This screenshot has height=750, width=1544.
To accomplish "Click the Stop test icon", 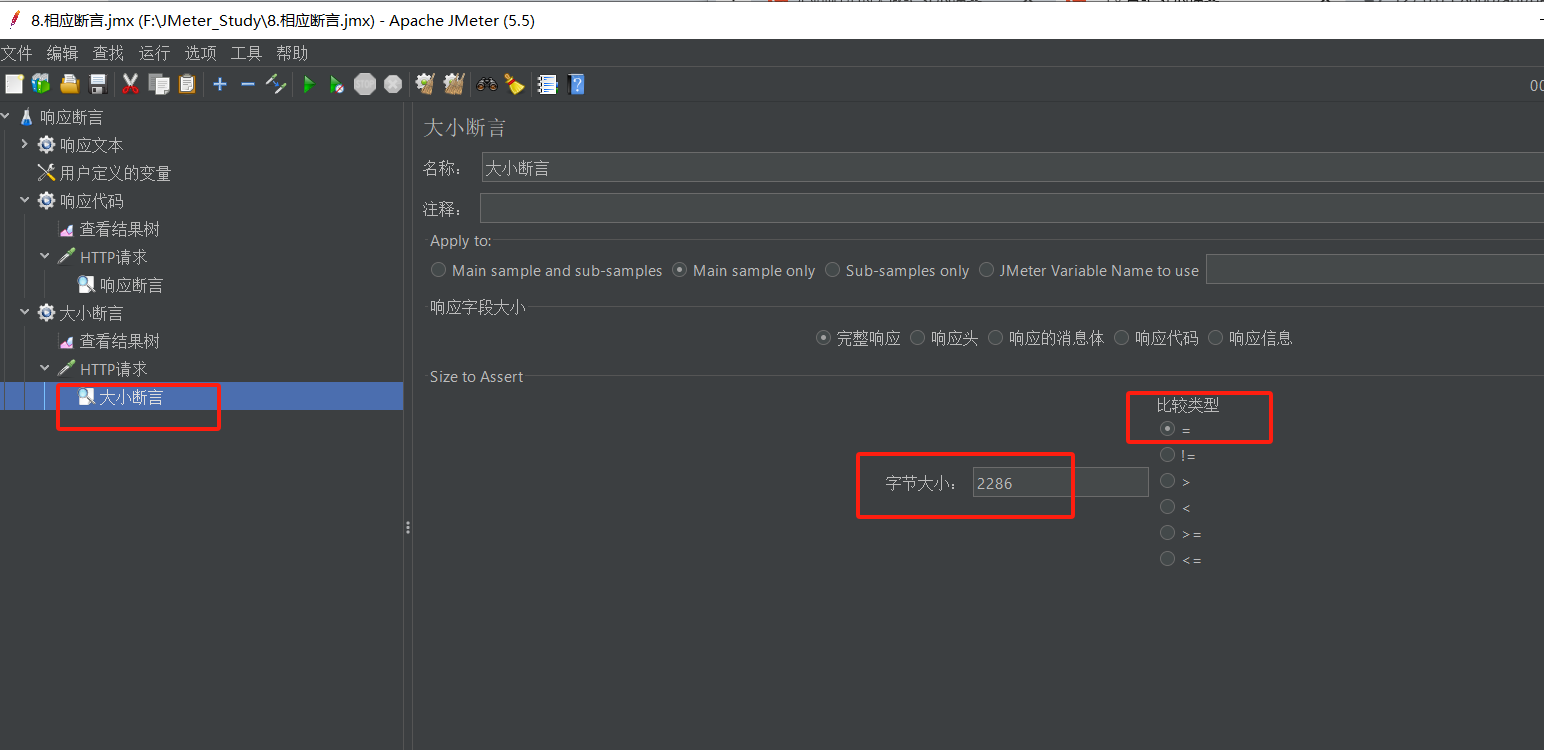I will [365, 85].
